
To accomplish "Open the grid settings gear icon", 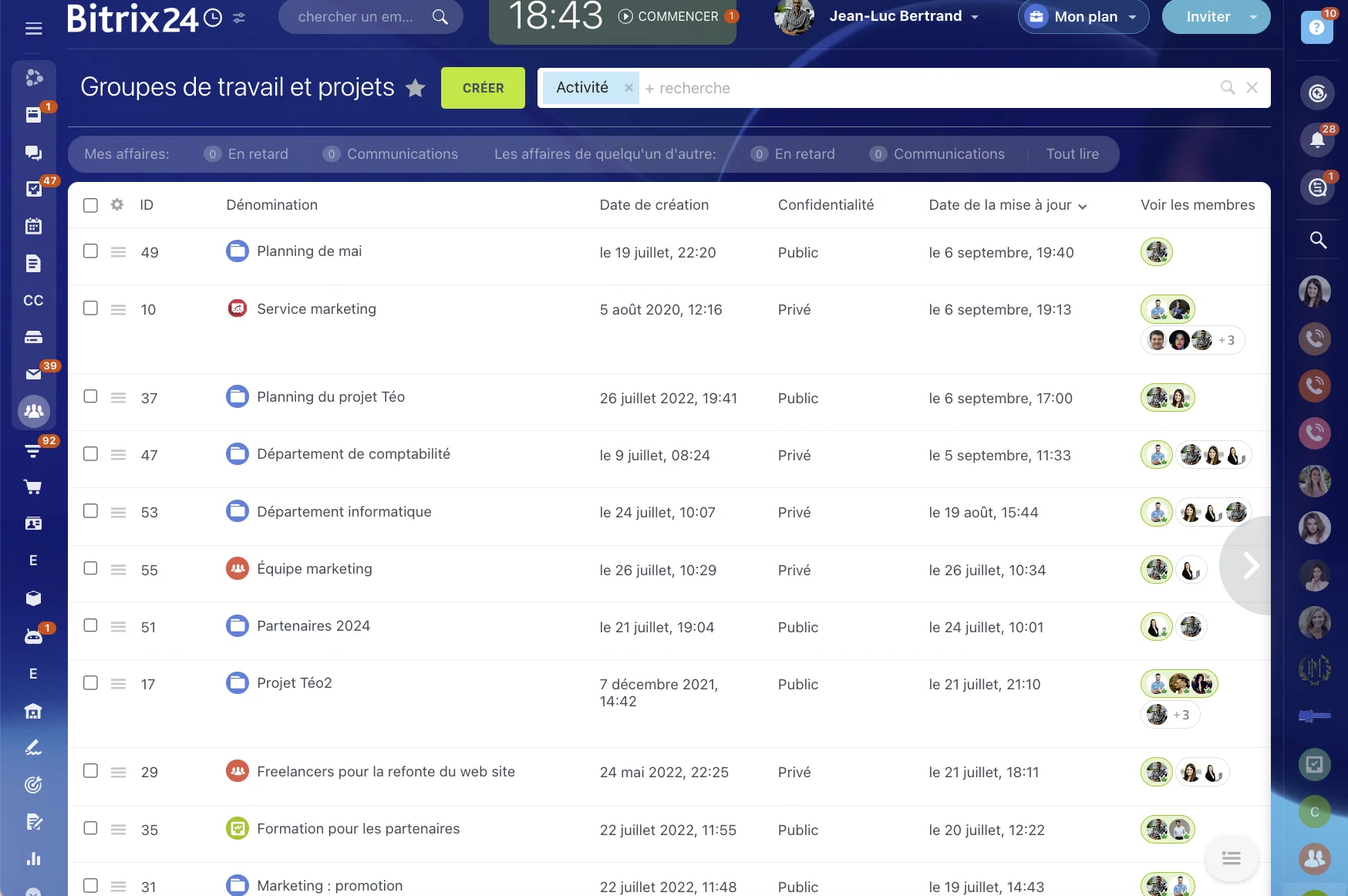I will click(117, 204).
